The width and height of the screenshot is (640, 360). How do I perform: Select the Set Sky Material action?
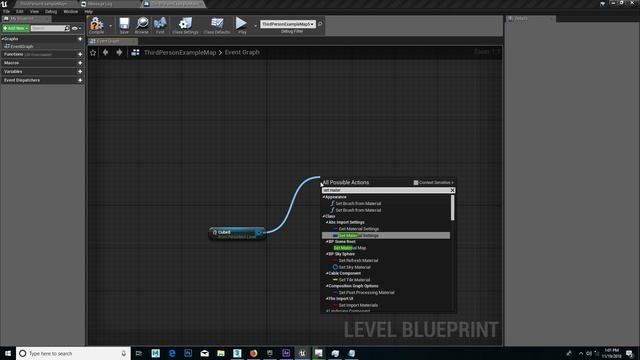[x=354, y=267]
